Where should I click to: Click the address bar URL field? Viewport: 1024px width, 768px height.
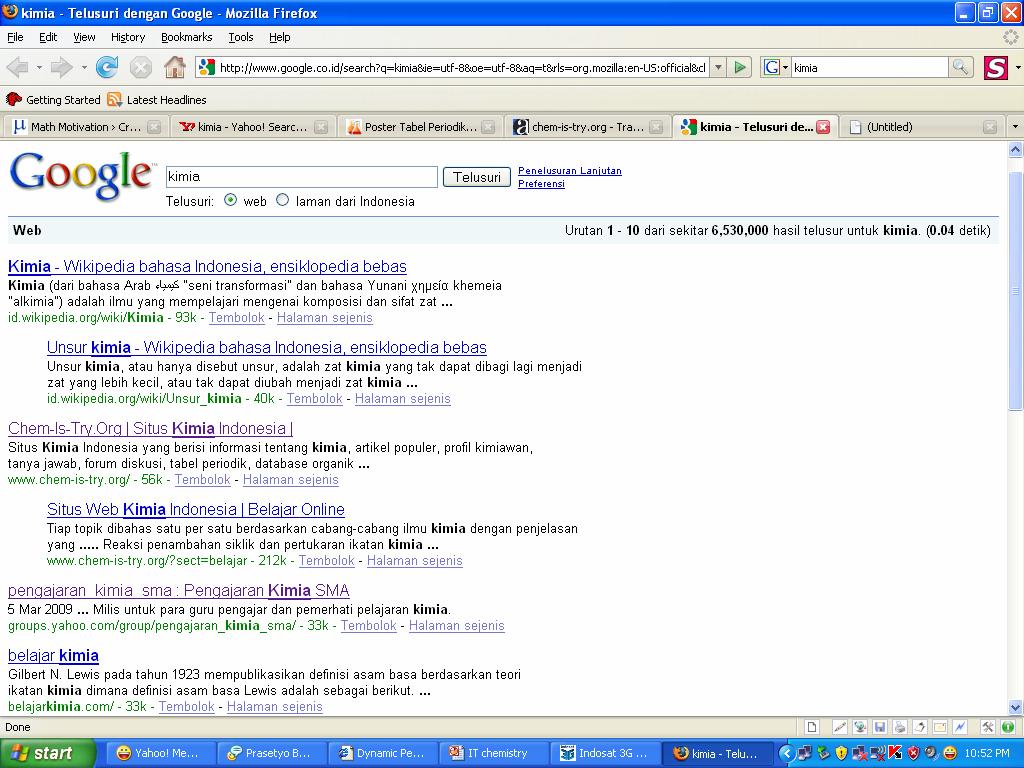463,67
